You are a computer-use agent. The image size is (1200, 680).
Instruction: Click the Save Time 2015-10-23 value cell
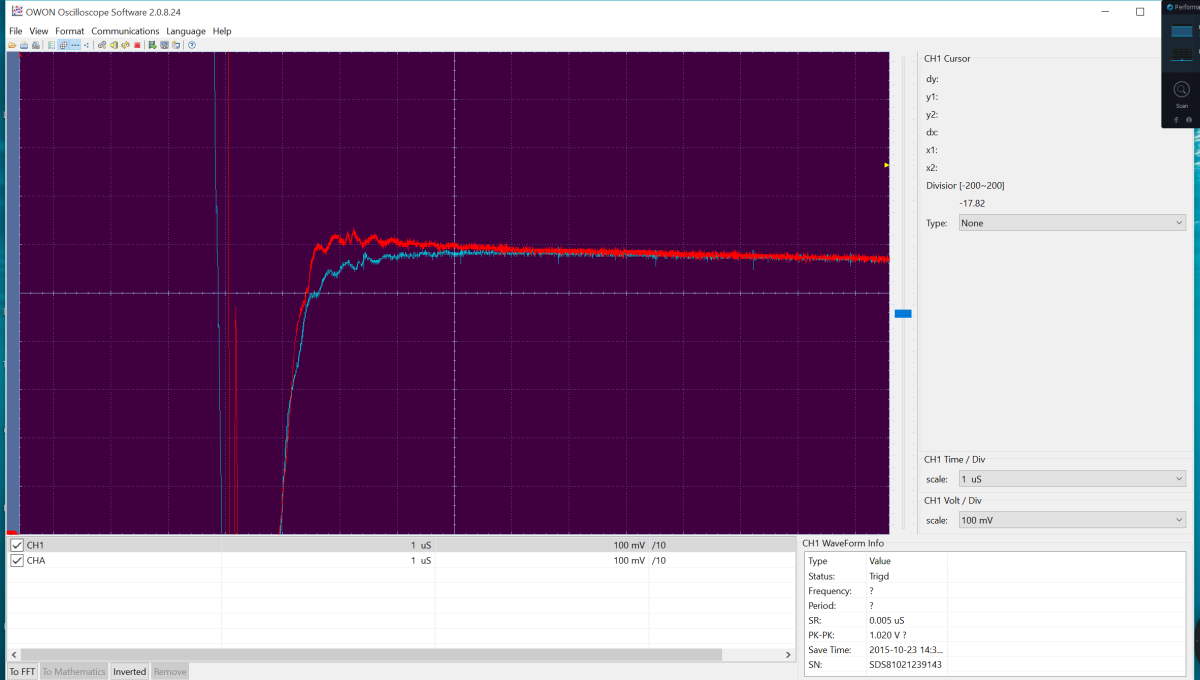pos(906,650)
